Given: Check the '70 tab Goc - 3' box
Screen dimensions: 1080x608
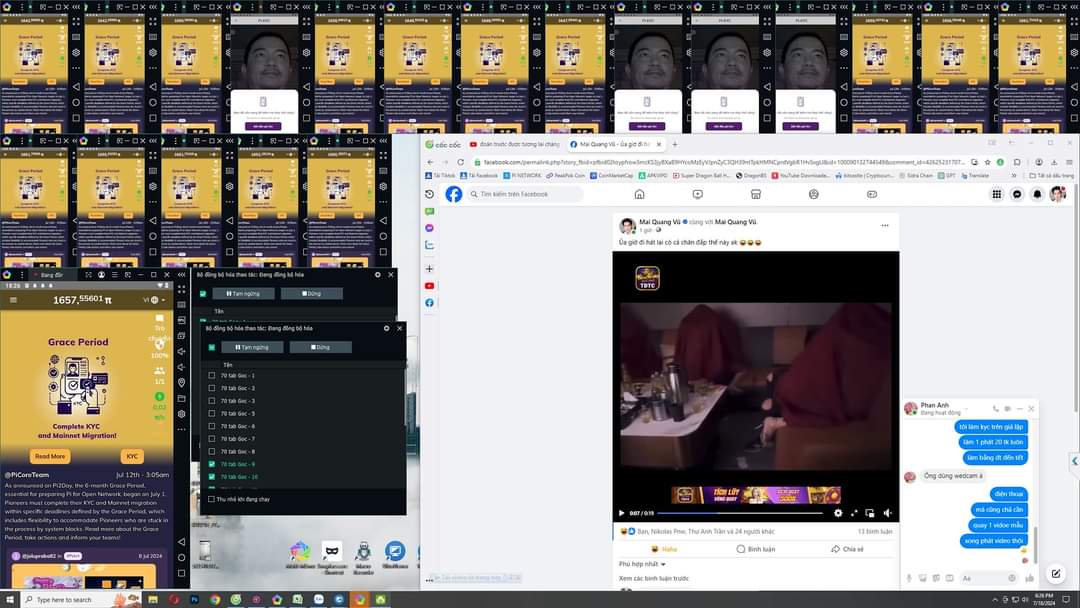Looking at the screenshot, I should pos(211,401).
